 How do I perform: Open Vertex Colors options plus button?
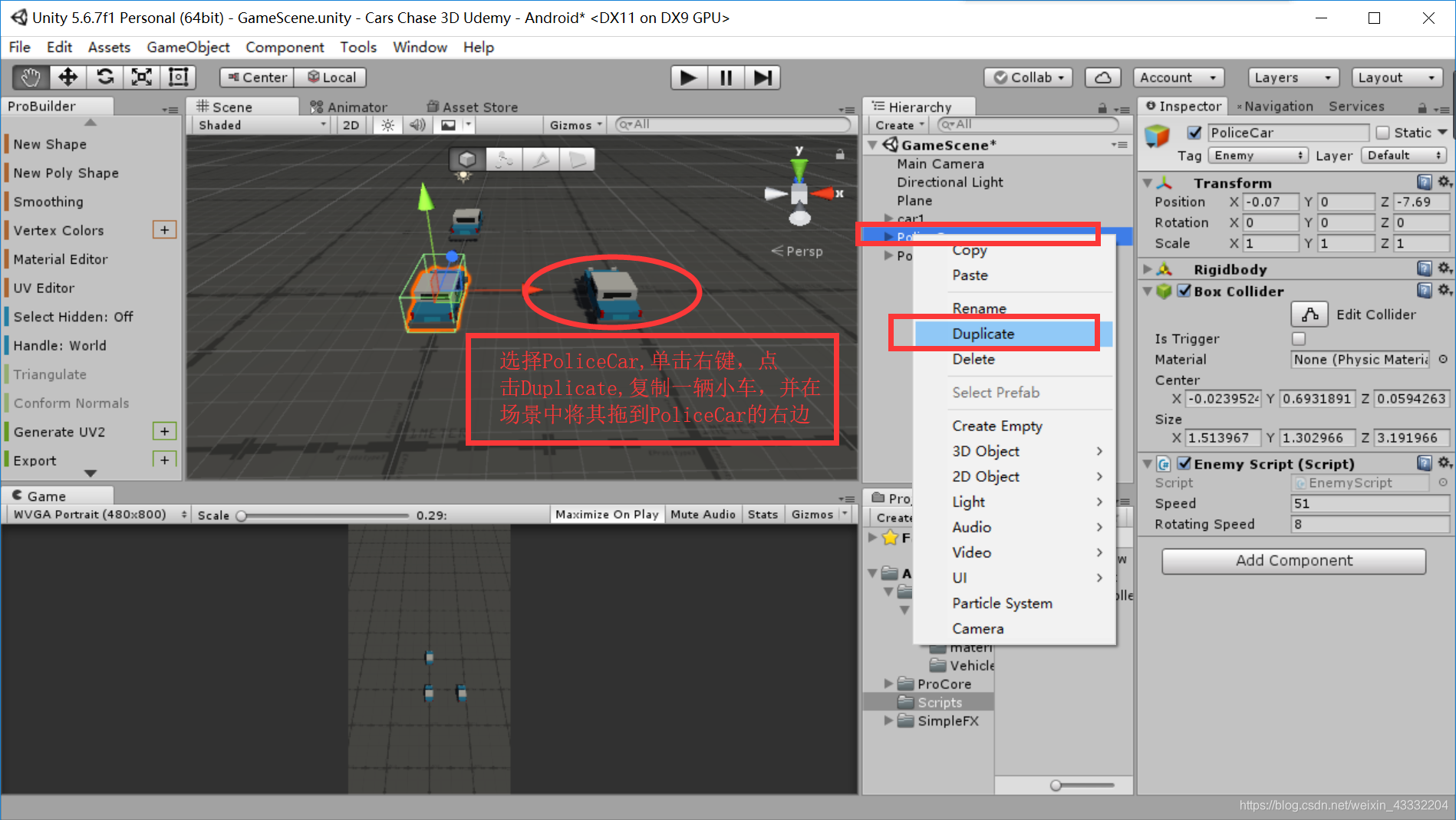tap(165, 229)
